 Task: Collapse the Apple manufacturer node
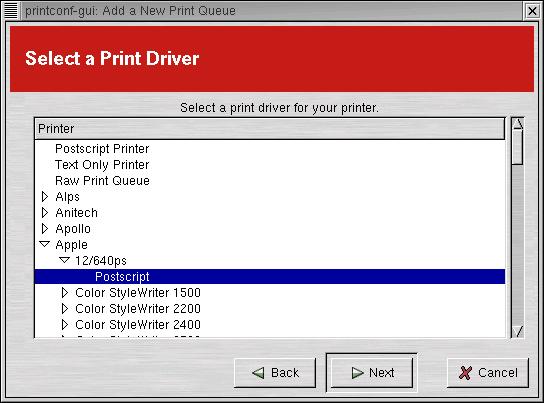(x=45, y=244)
